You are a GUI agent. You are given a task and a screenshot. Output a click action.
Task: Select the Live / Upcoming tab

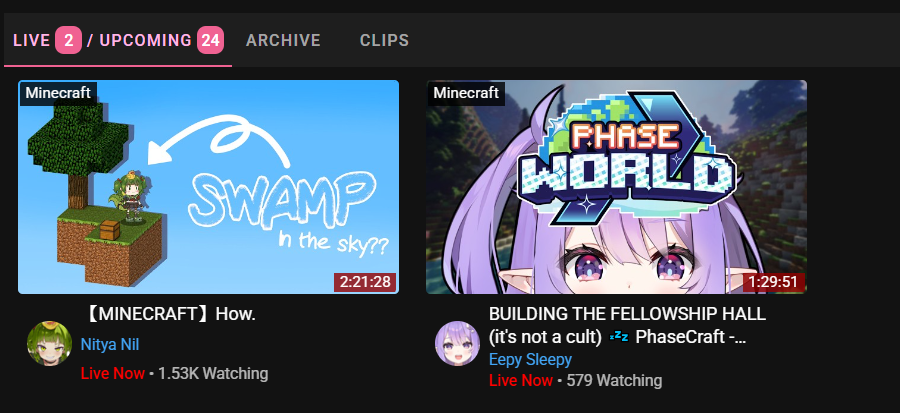118,41
